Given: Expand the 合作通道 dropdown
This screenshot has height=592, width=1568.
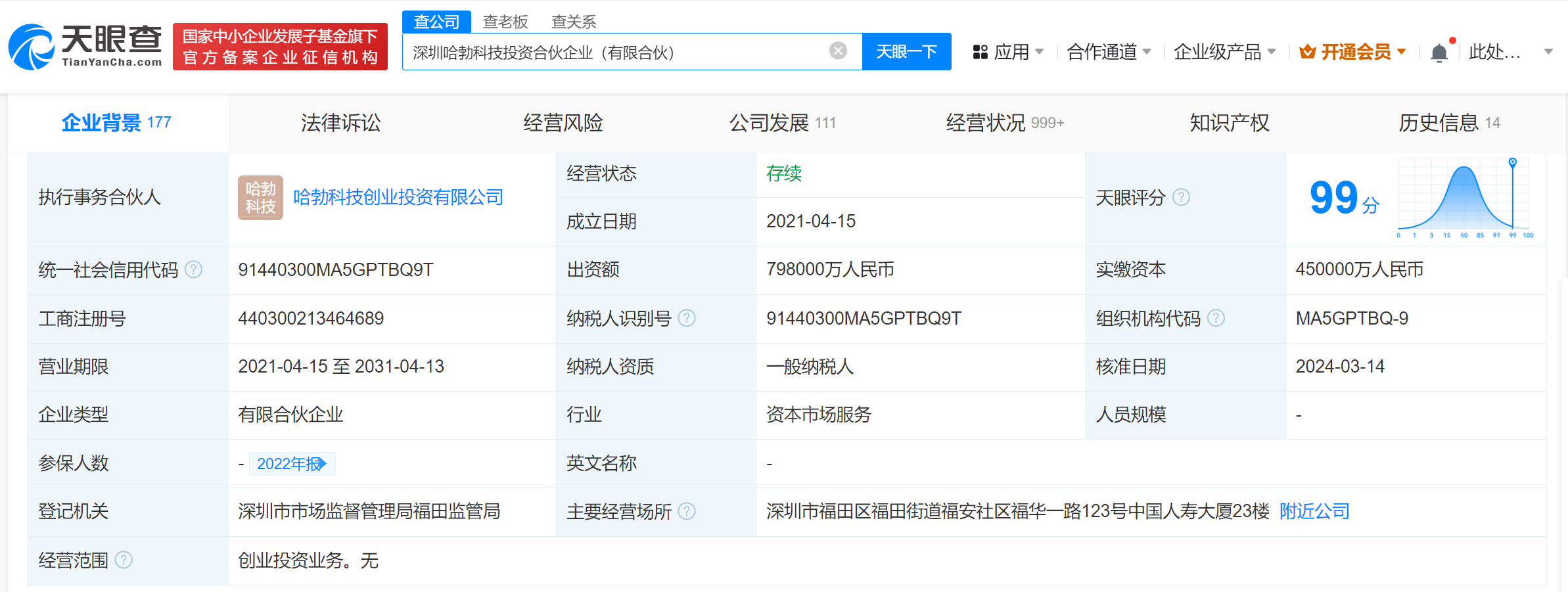Looking at the screenshot, I should click(1109, 52).
